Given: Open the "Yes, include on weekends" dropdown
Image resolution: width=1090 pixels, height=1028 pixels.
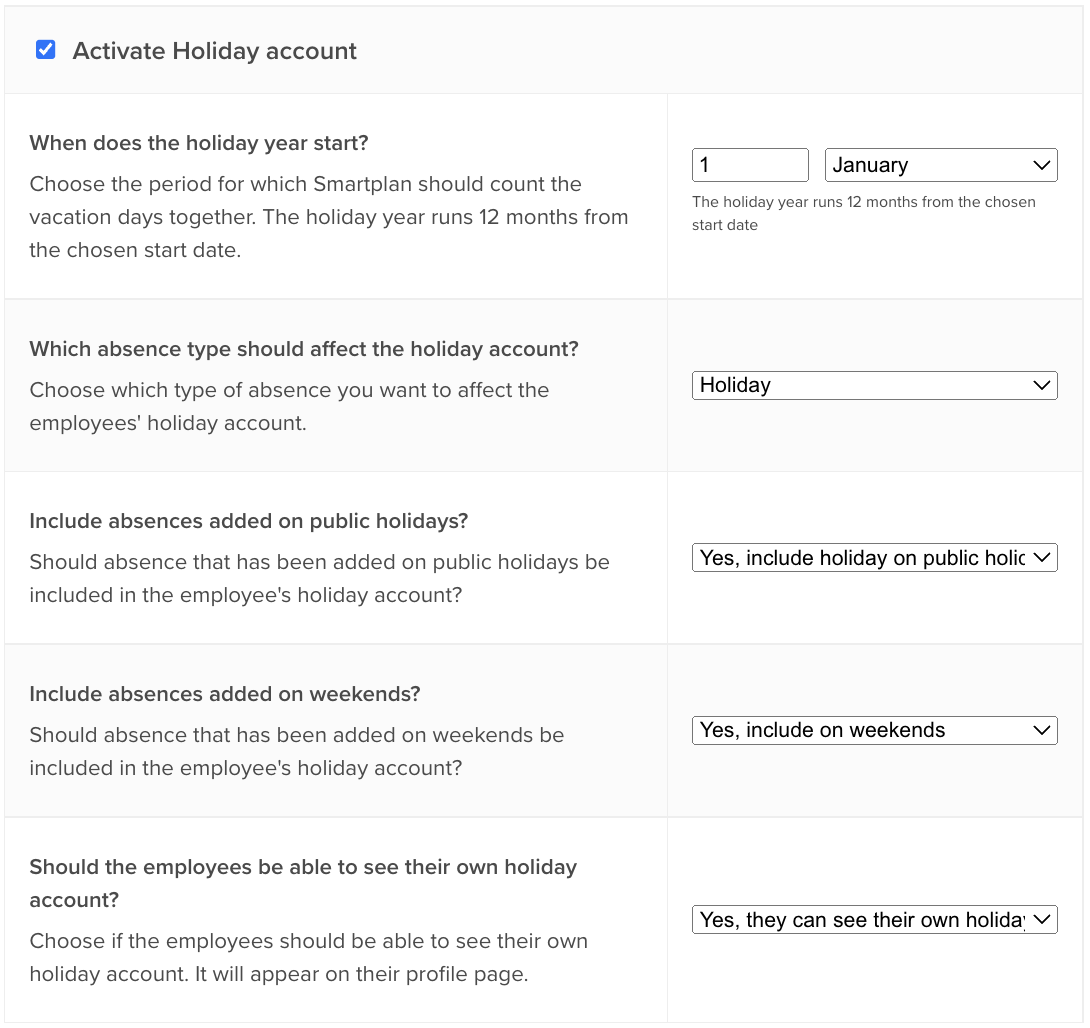Looking at the screenshot, I should pyautogui.click(x=874, y=730).
